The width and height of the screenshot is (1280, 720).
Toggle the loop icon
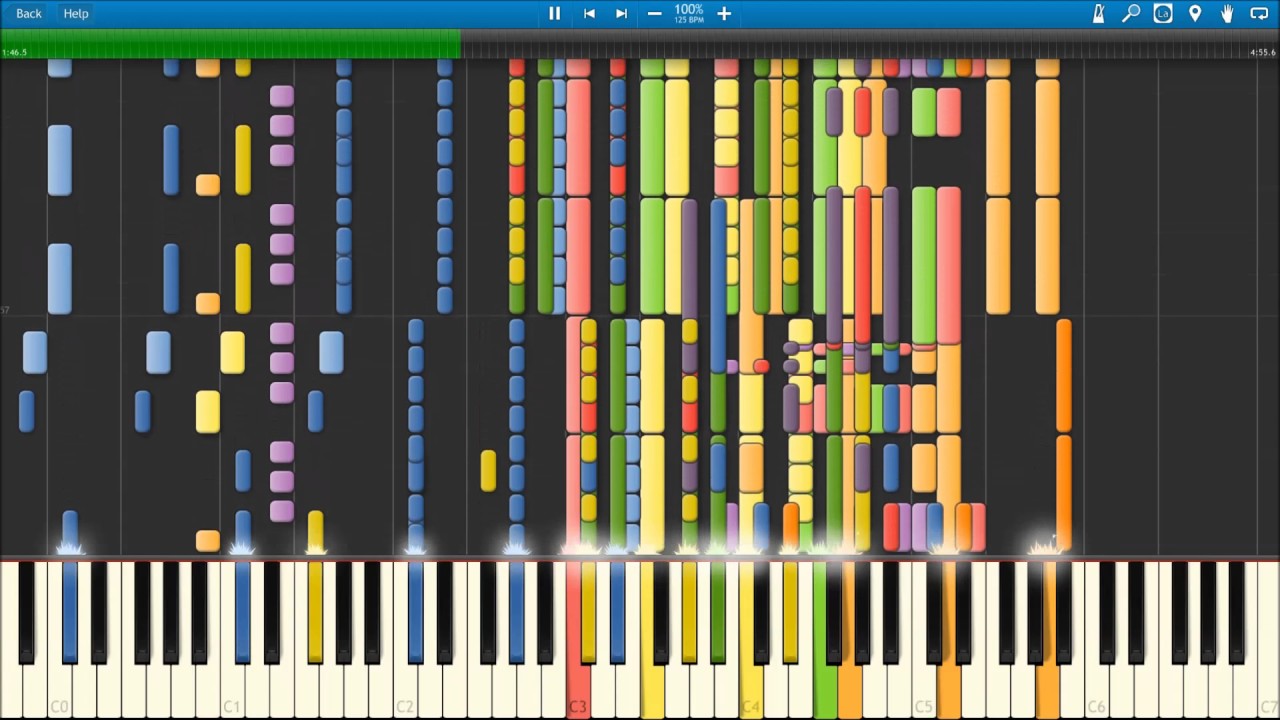(x=1259, y=13)
